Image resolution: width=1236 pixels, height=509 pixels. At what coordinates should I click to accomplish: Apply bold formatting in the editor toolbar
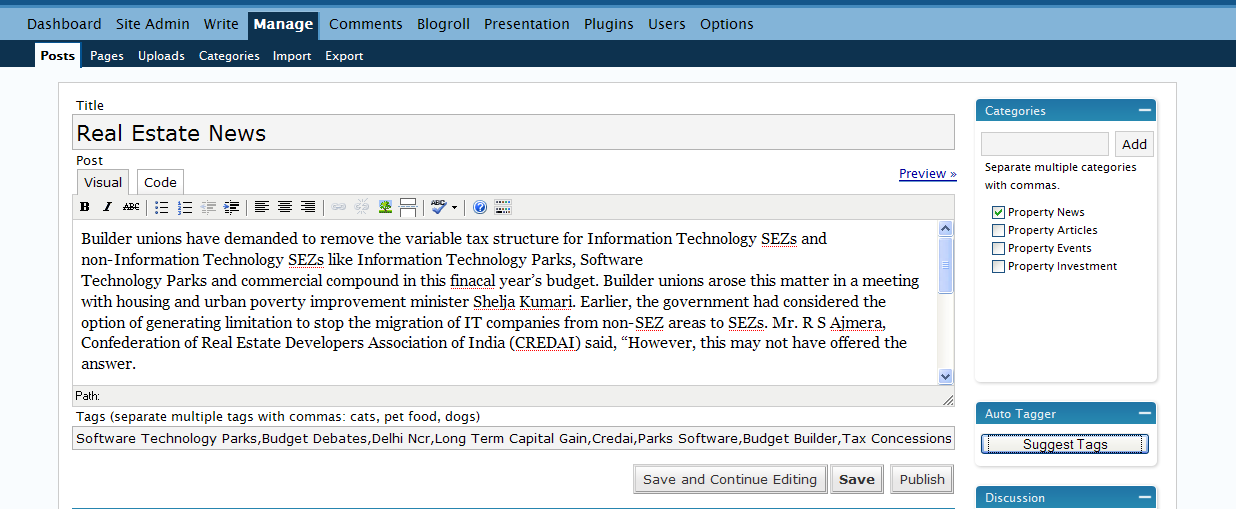pos(85,207)
